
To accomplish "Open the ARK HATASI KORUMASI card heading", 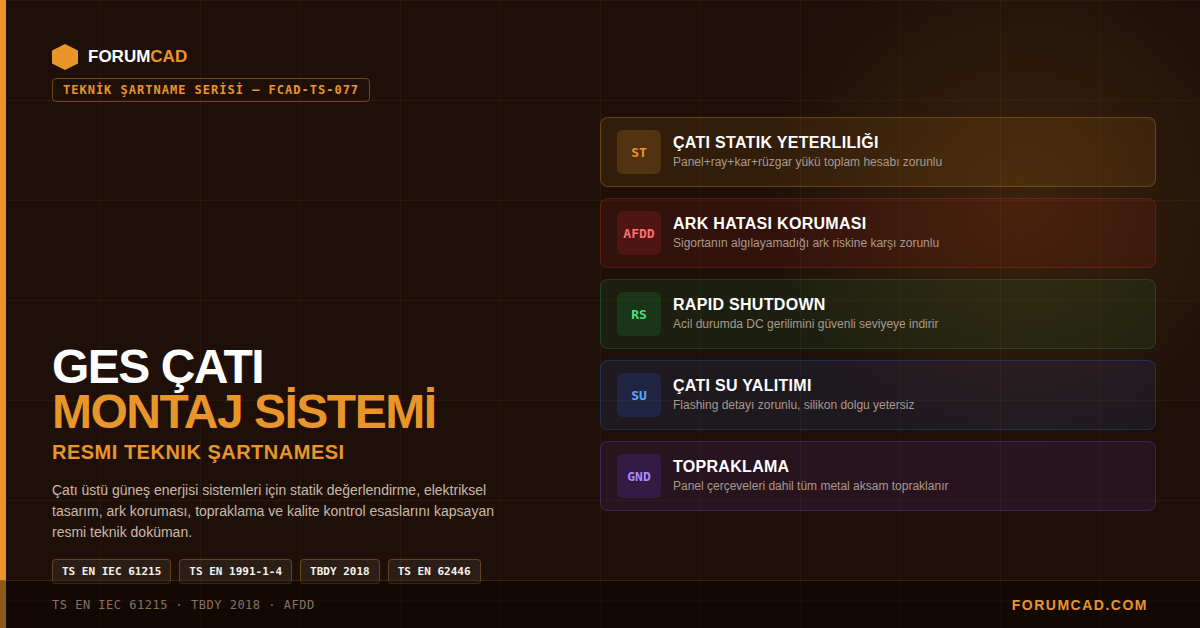I will [770, 223].
